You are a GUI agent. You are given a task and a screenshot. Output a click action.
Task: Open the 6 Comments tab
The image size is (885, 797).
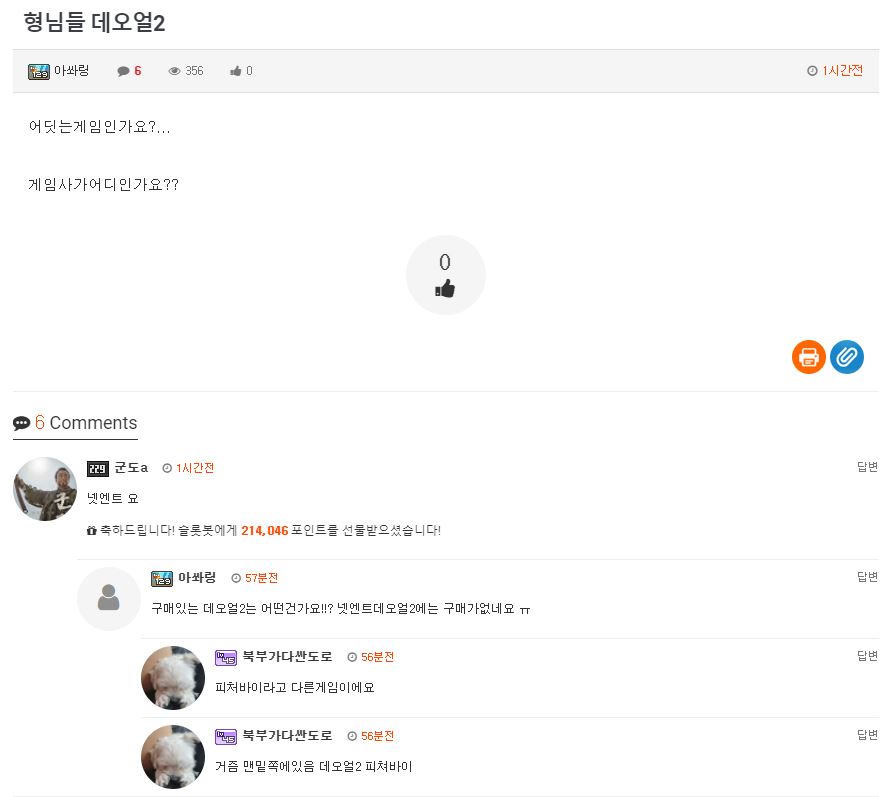[75, 423]
